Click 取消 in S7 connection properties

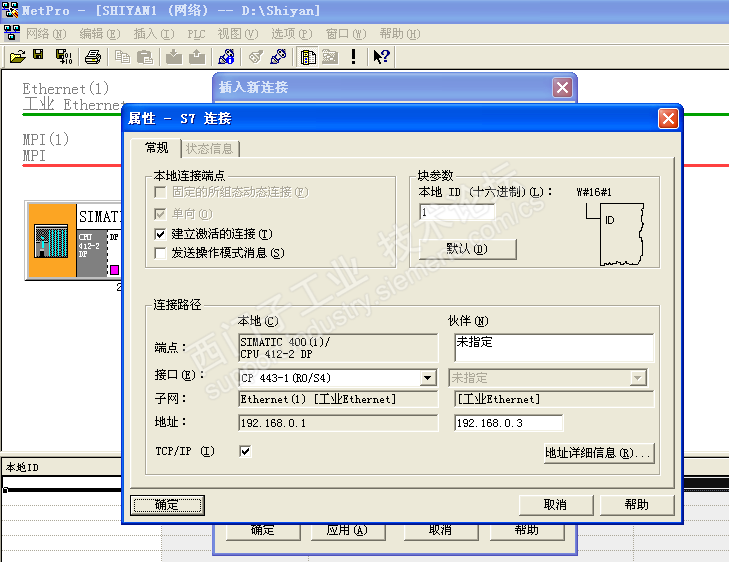556,505
